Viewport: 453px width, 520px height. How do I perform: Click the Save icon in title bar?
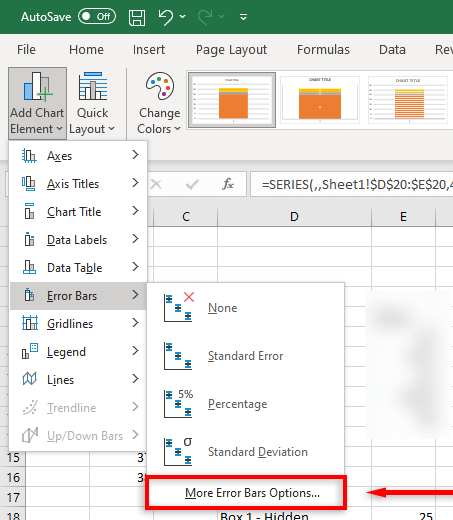pos(137,17)
